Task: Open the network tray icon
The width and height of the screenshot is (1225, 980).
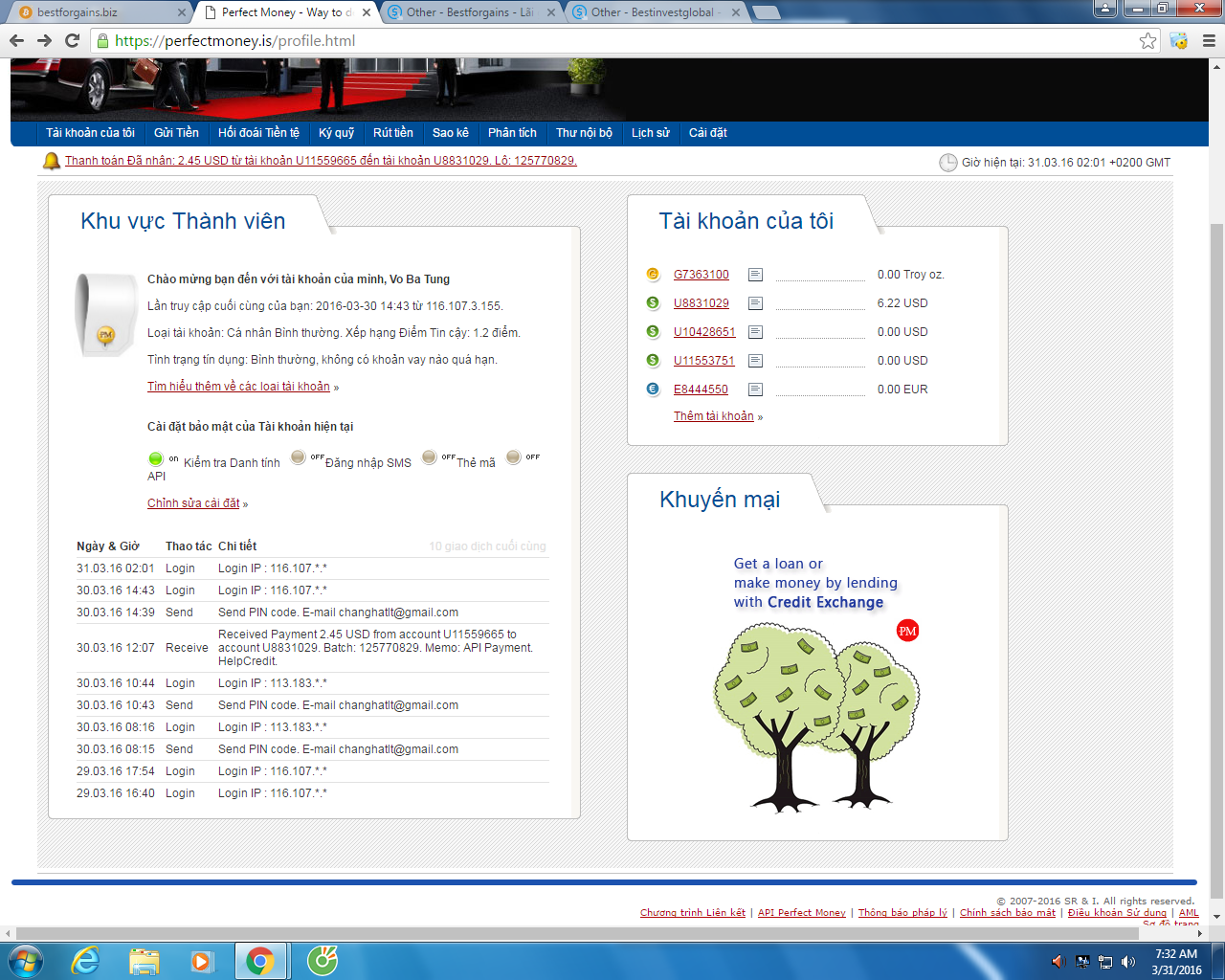Action: 1105,961
